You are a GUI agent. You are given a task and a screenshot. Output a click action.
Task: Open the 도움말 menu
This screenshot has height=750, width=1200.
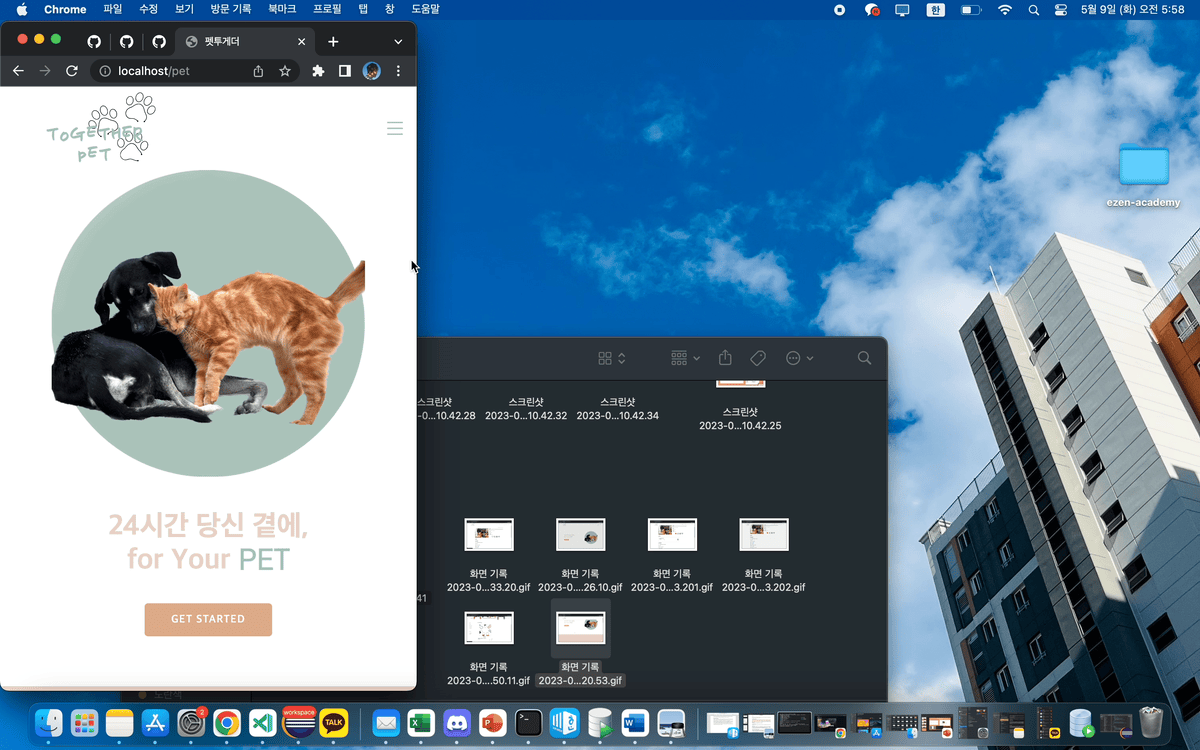426,9
